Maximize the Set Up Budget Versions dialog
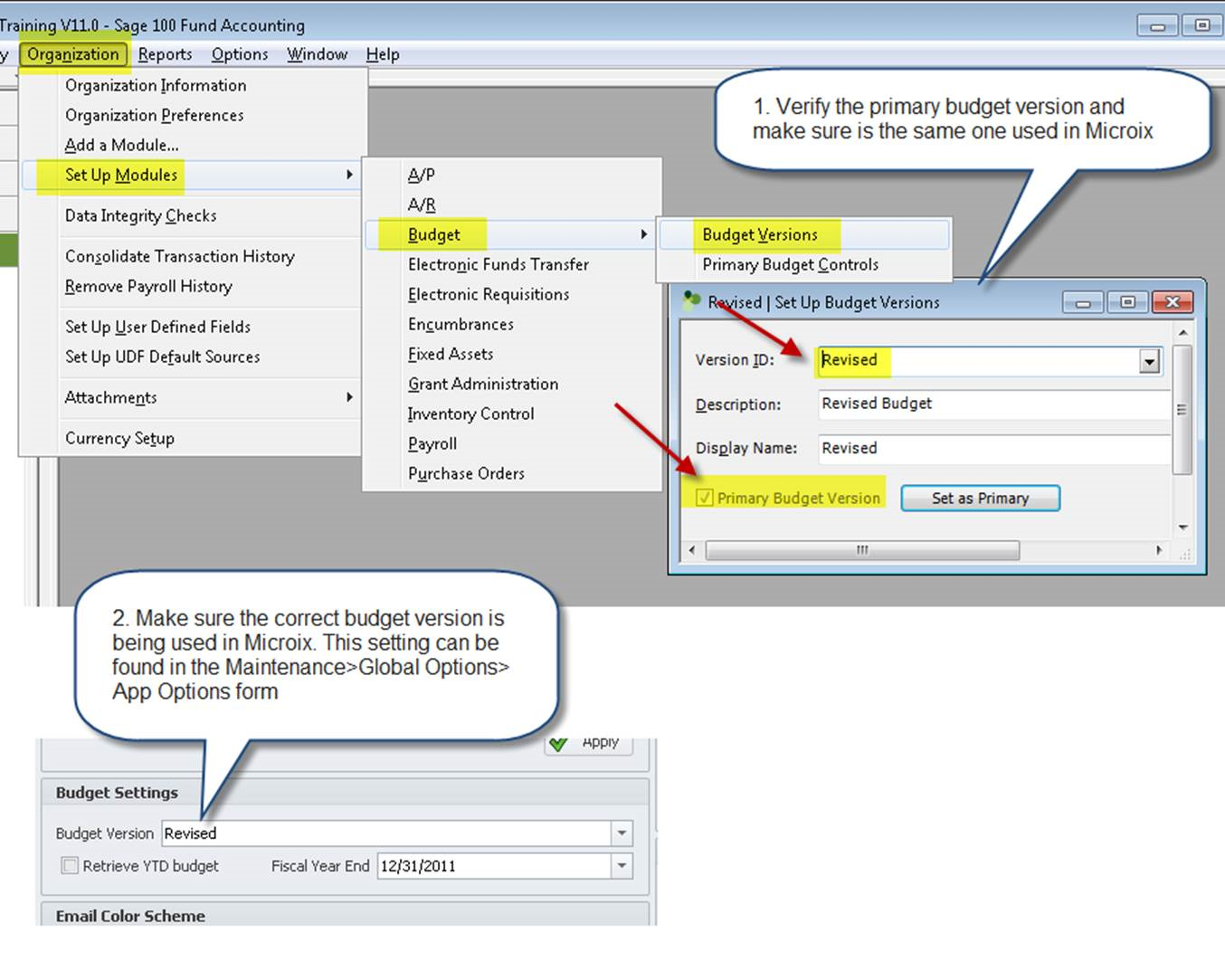 1127,302
